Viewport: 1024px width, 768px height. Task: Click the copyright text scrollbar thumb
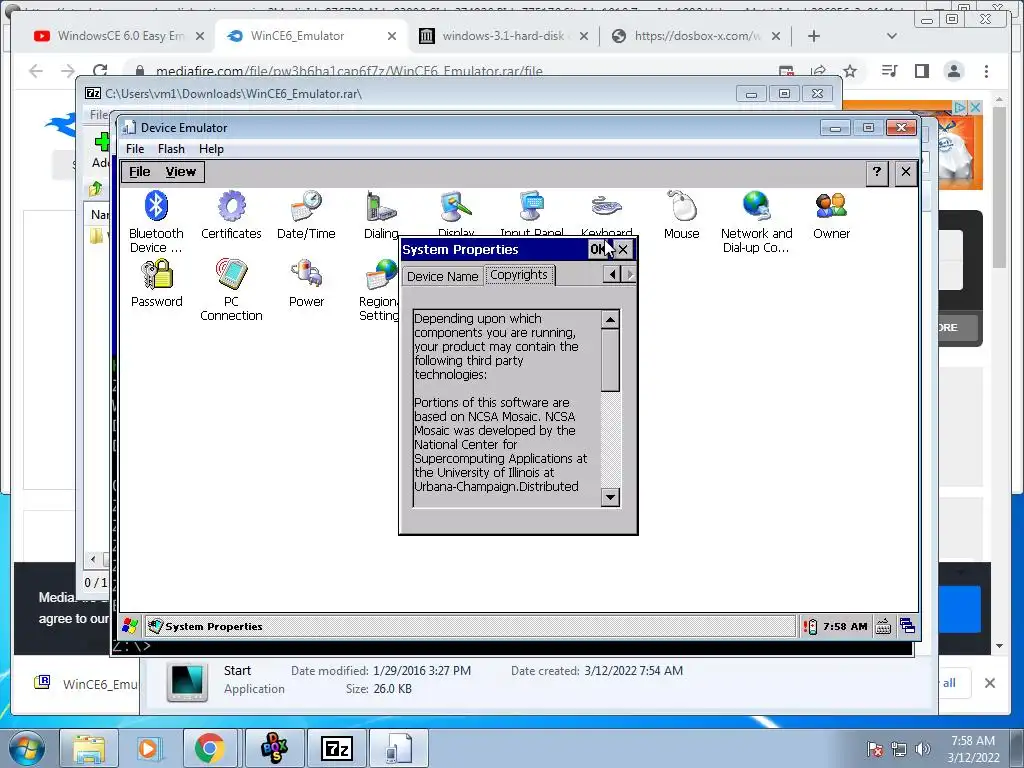[610, 360]
